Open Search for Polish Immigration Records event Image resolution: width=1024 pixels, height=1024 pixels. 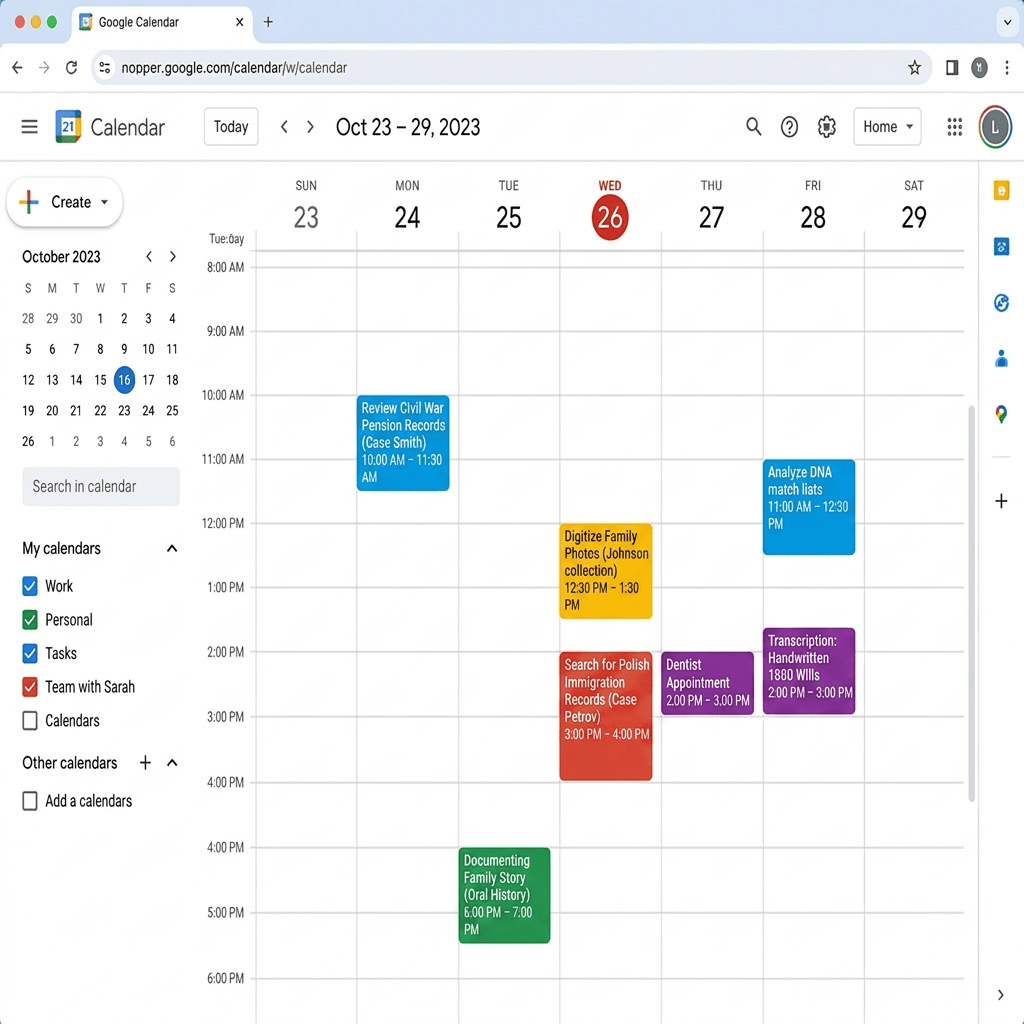click(x=605, y=716)
